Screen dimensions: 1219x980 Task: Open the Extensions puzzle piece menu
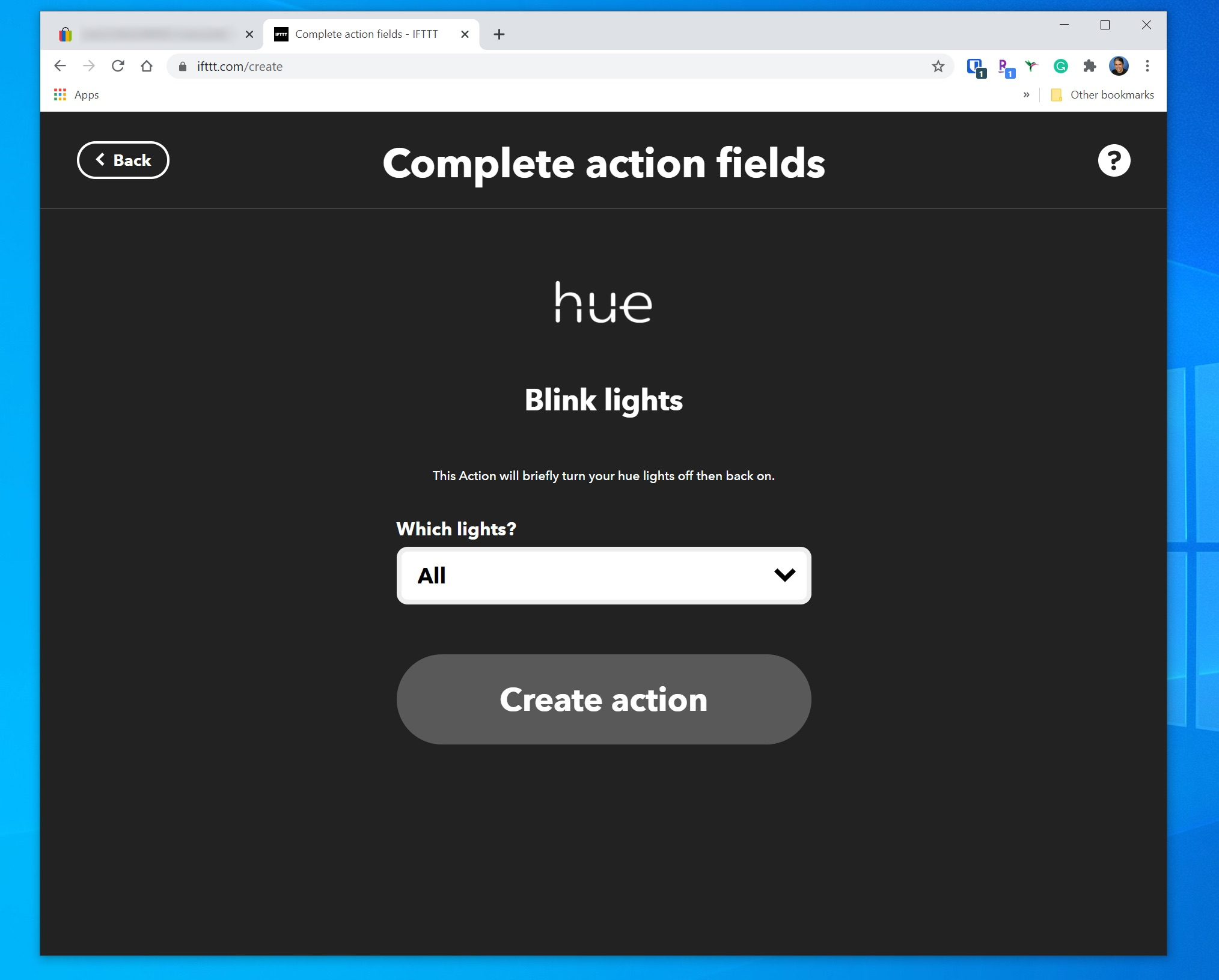click(x=1089, y=66)
